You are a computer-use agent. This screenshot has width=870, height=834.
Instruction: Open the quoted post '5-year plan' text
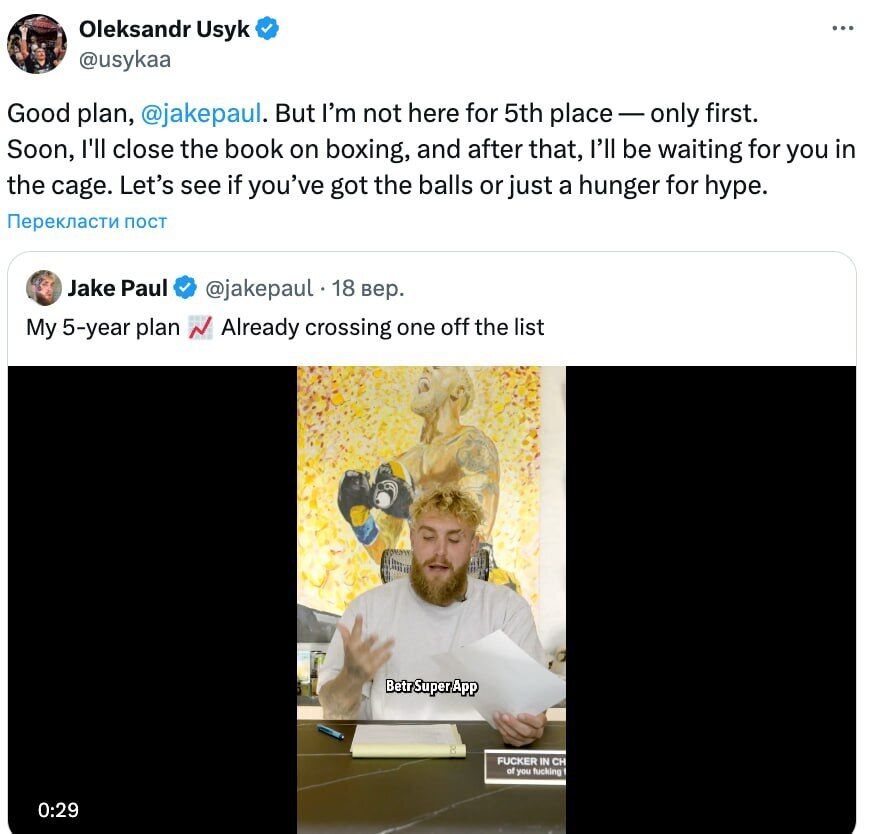pos(285,327)
